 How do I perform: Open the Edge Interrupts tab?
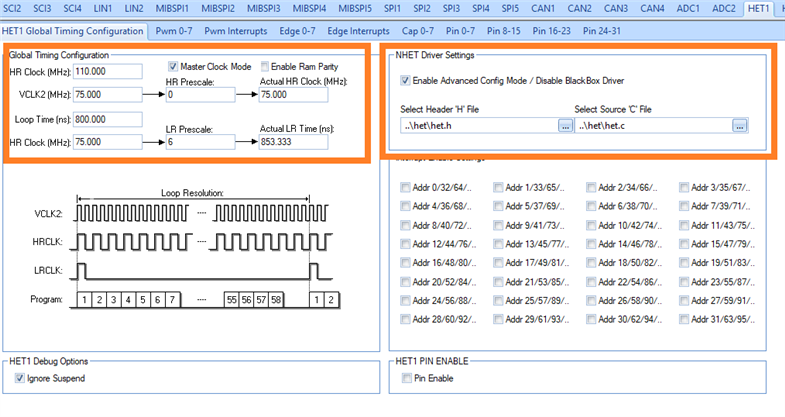point(361,31)
